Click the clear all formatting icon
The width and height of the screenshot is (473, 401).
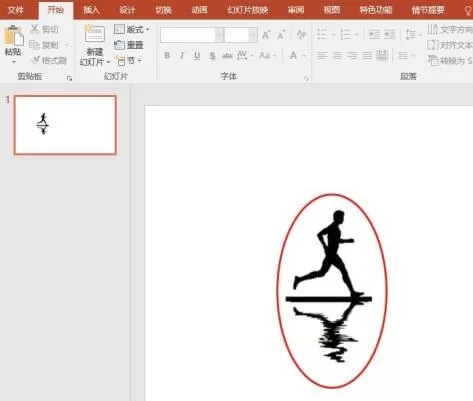pyautogui.click(x=301, y=34)
